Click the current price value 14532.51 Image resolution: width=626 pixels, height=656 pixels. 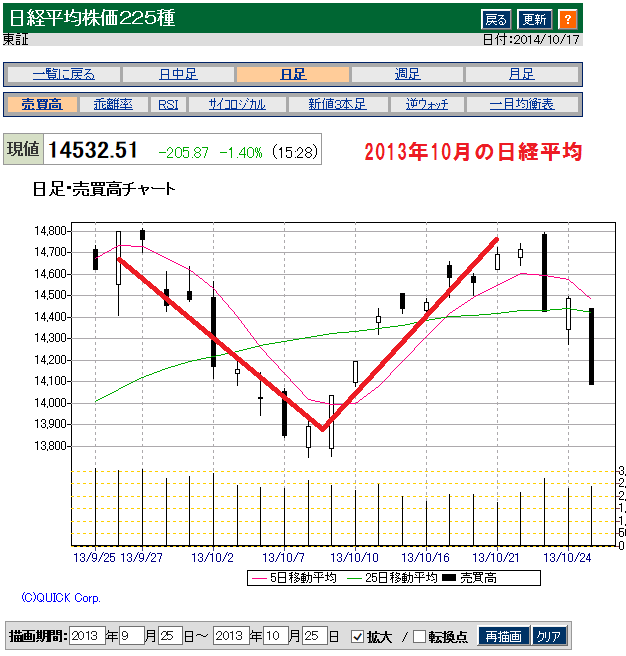[x=93, y=150]
